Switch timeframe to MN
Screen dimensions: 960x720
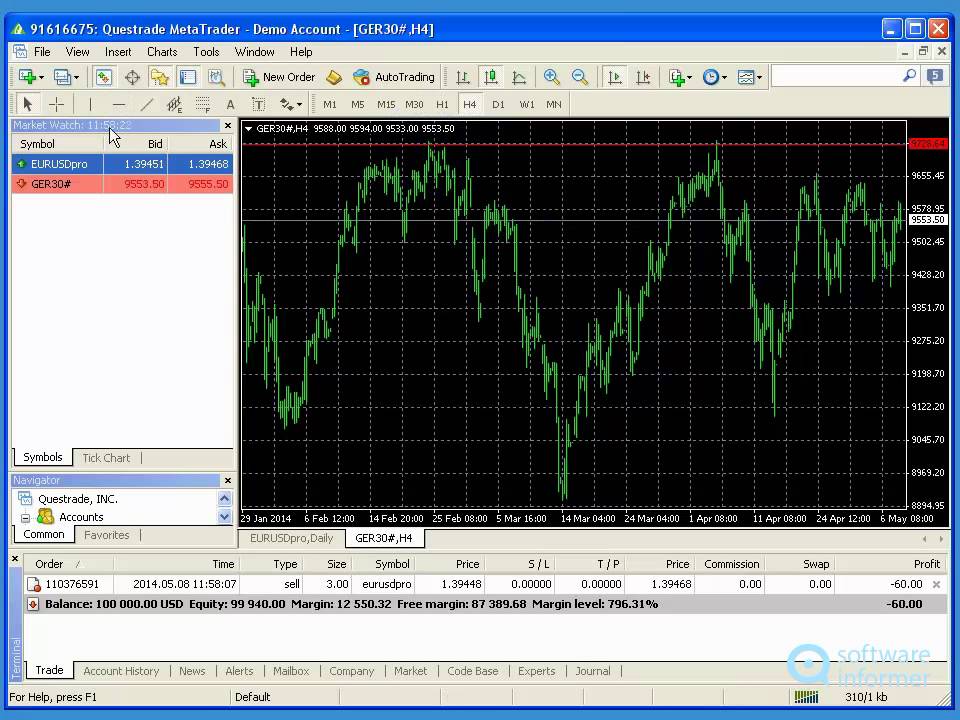click(554, 105)
